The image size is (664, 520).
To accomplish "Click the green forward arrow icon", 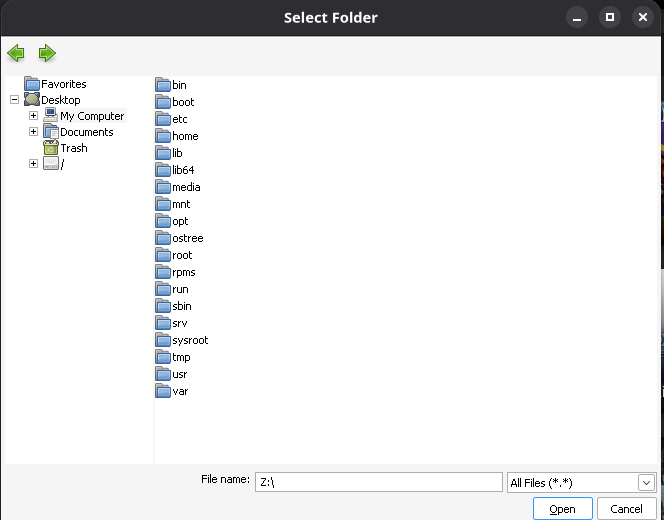I will [46, 53].
